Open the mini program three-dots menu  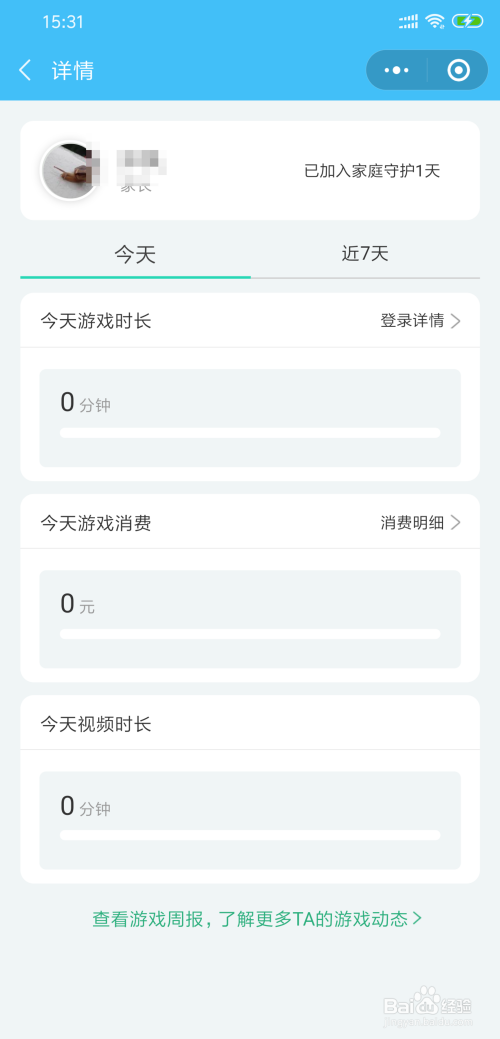point(397,70)
